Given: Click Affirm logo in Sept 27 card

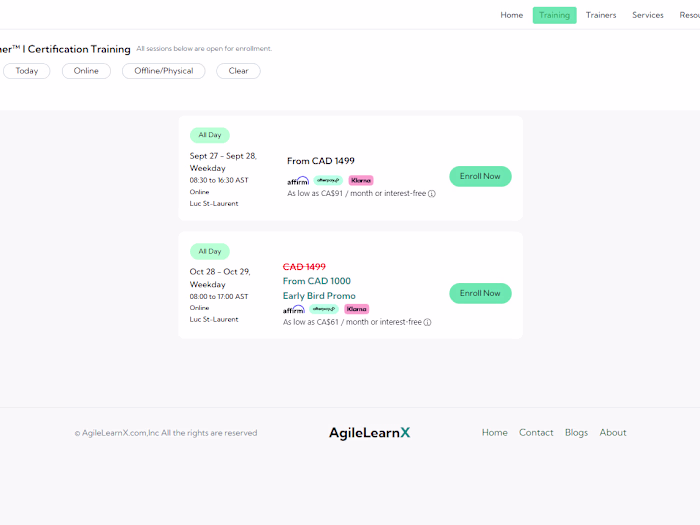Looking at the screenshot, I should (x=298, y=181).
